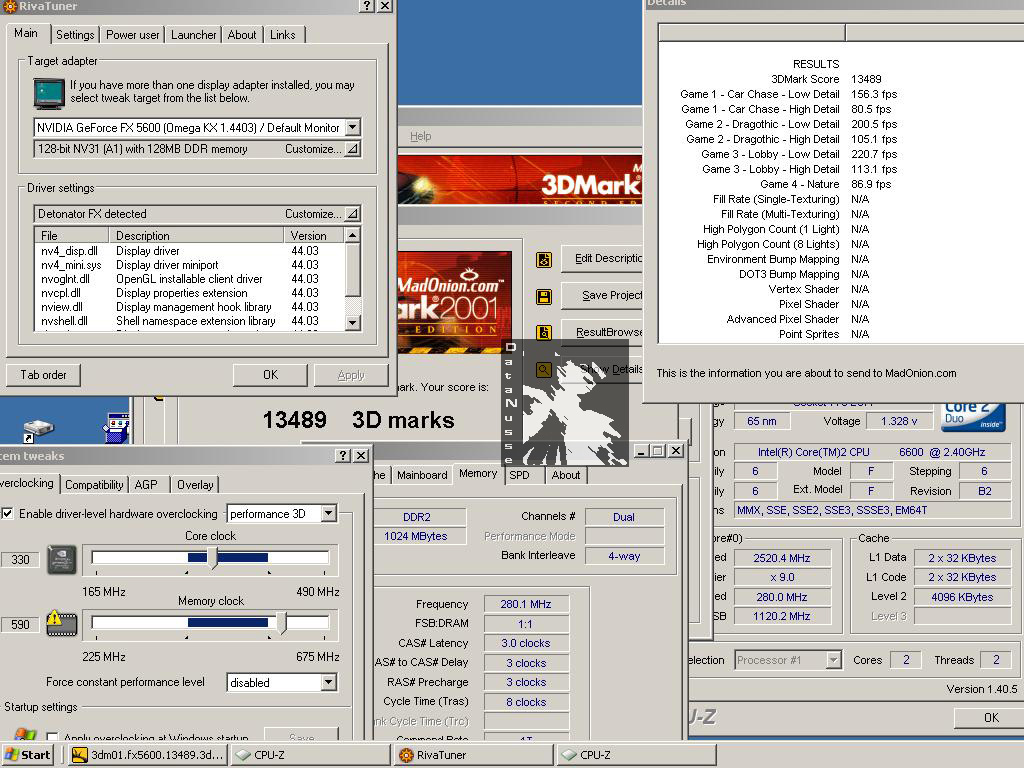Viewport: 1024px width, 768px height.
Task: Open Force constant performance level dropdown
Action: (328, 682)
